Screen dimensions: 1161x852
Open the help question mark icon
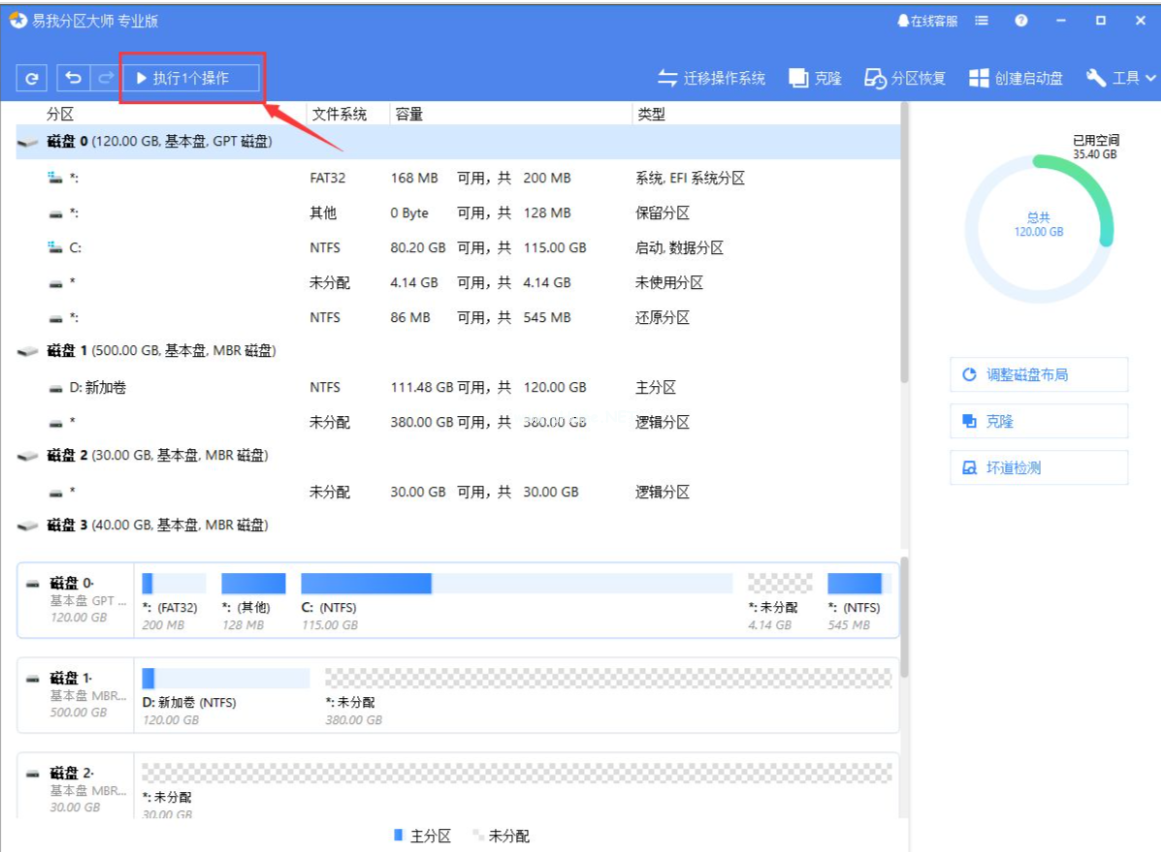[x=1021, y=20]
